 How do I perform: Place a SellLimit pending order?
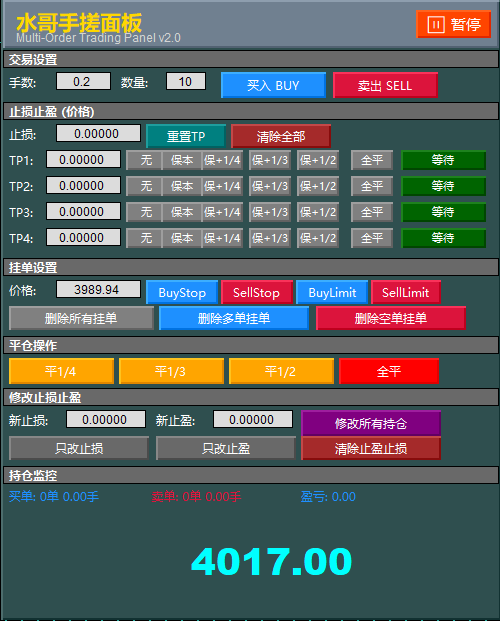tap(406, 292)
